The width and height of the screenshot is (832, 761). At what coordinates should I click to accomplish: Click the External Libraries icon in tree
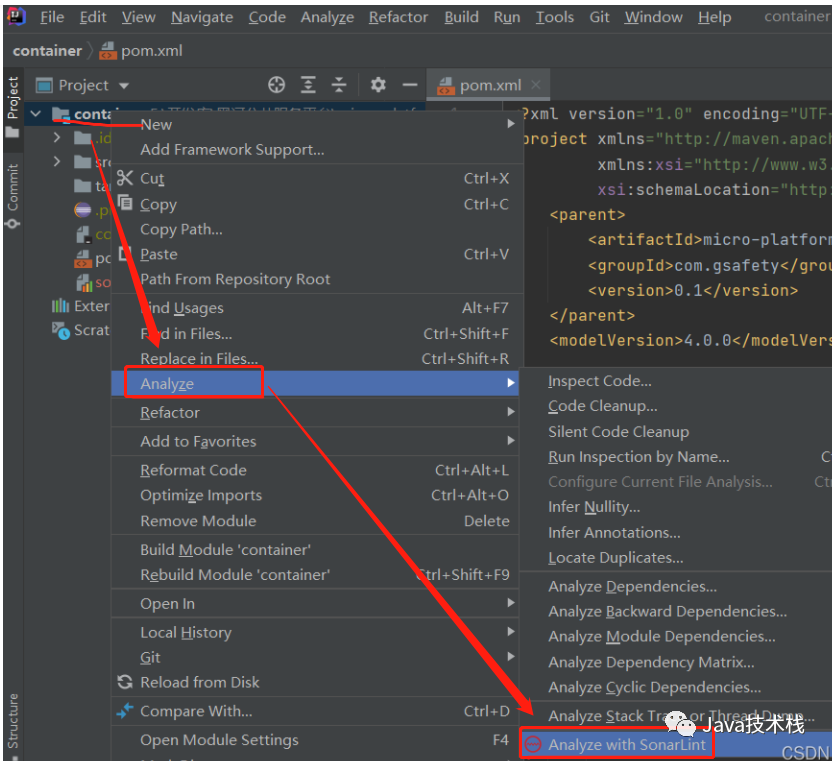tap(60, 306)
